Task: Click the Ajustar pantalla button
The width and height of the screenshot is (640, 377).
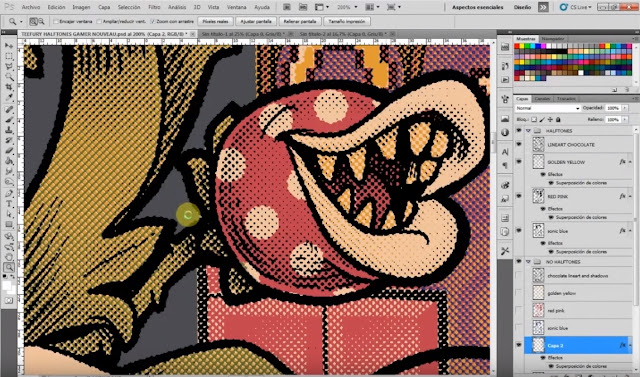Action: (x=256, y=21)
